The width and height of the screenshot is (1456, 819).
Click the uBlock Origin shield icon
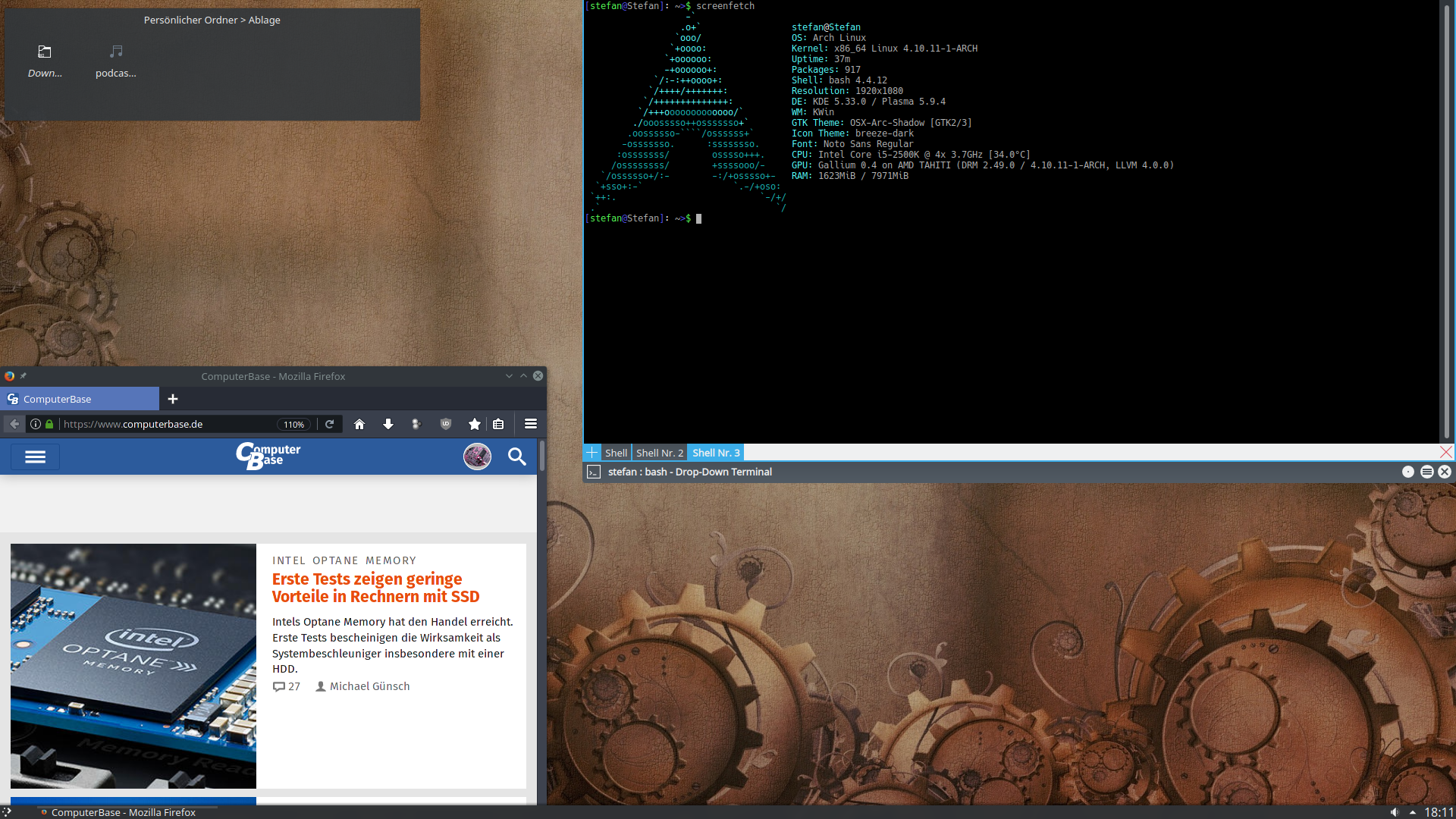click(446, 424)
